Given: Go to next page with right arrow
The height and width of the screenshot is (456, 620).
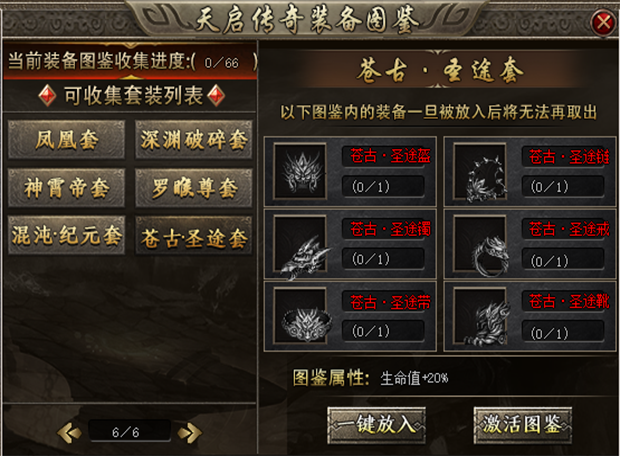Looking at the screenshot, I should click(189, 432).
